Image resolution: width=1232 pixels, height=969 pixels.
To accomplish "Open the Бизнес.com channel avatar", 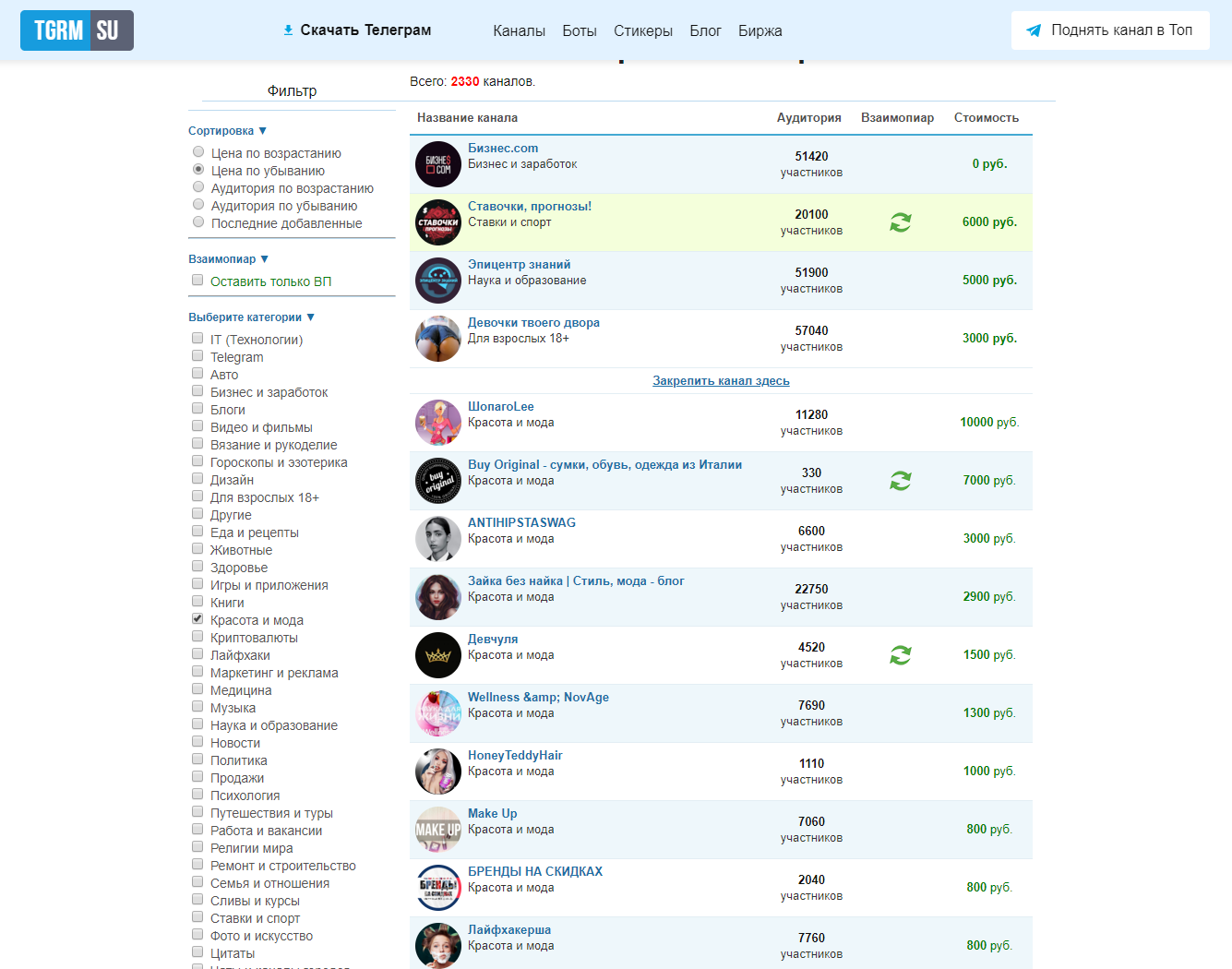I will coord(438,164).
